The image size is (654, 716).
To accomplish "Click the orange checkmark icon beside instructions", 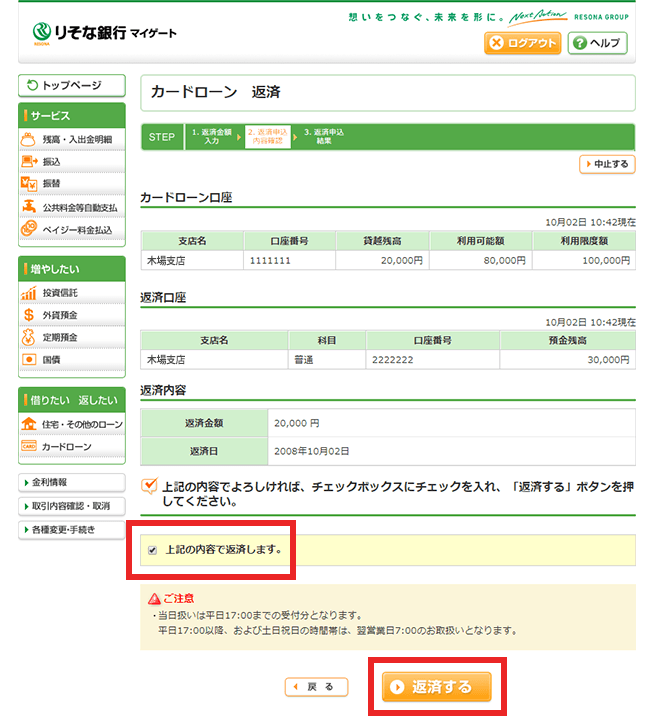I will pos(149,486).
